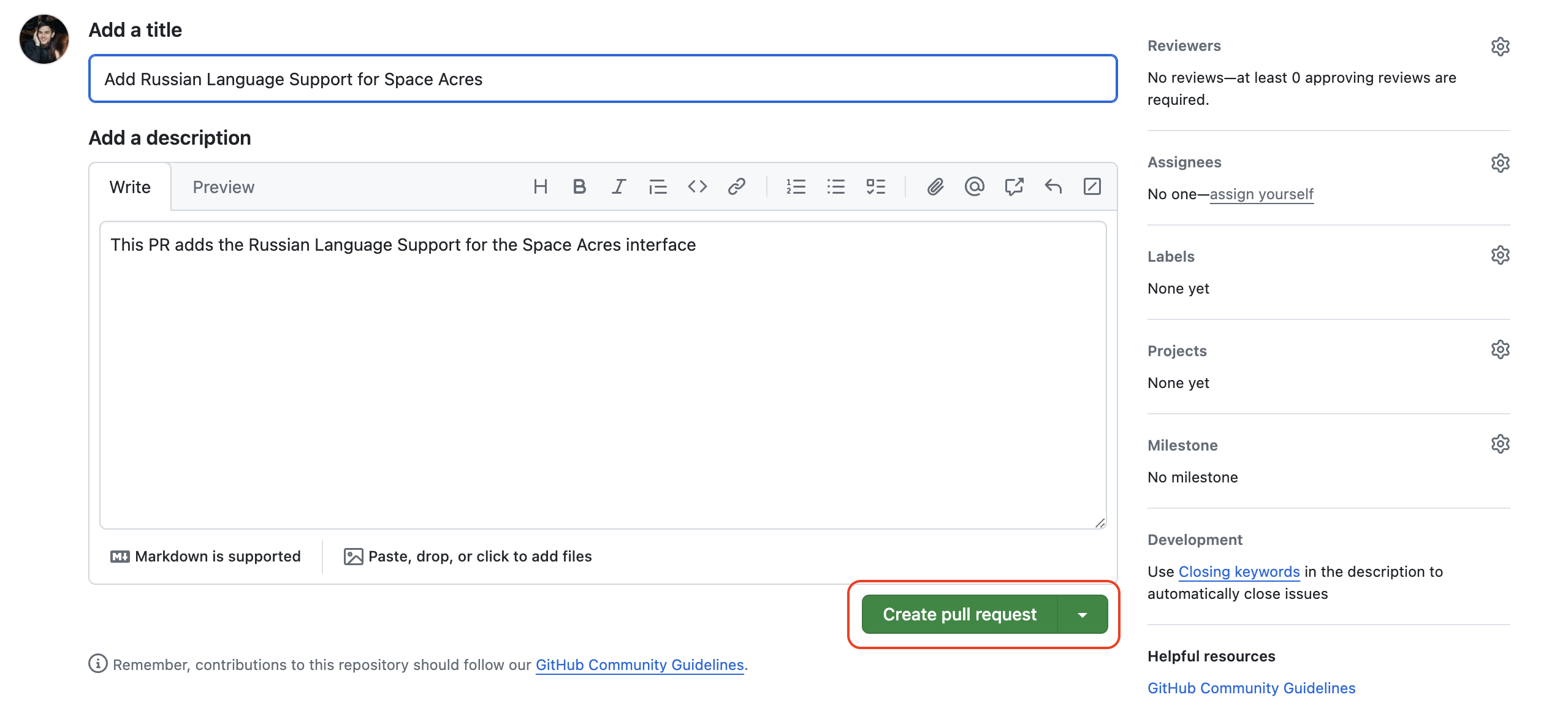The image size is (1568, 727).
Task: Insert a quote block icon
Action: click(658, 187)
